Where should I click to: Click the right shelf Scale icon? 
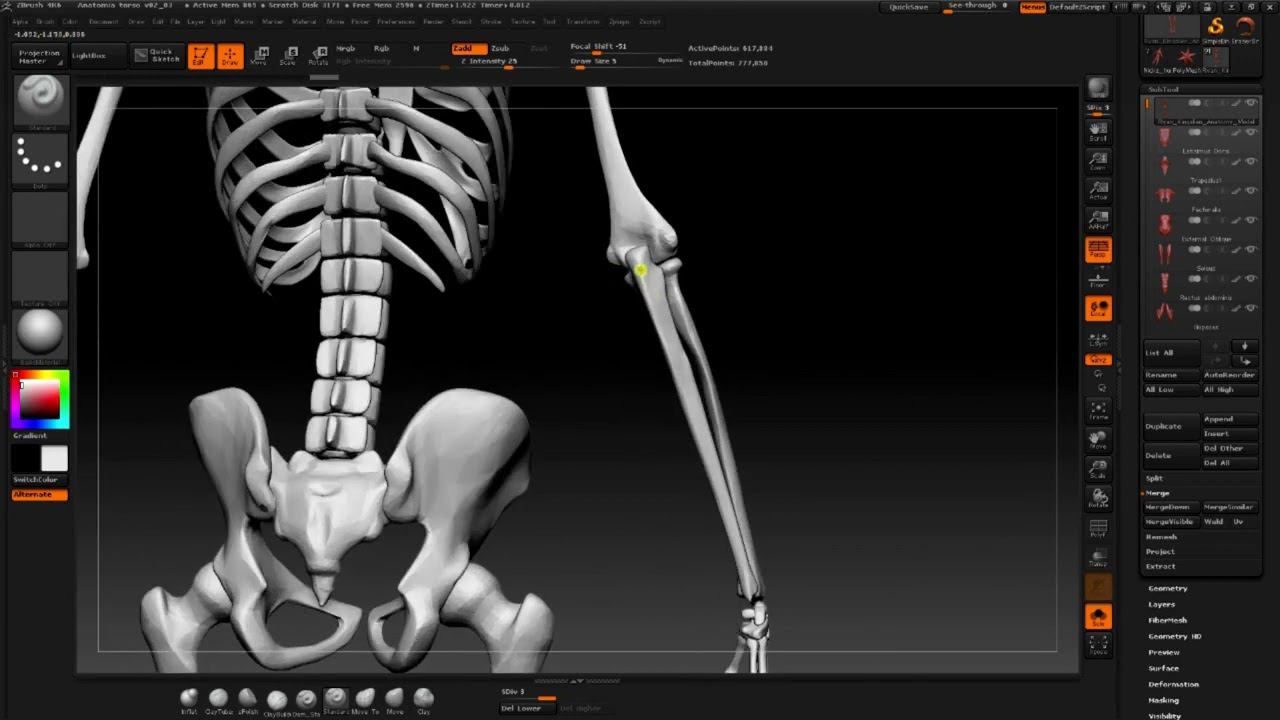tap(1098, 469)
